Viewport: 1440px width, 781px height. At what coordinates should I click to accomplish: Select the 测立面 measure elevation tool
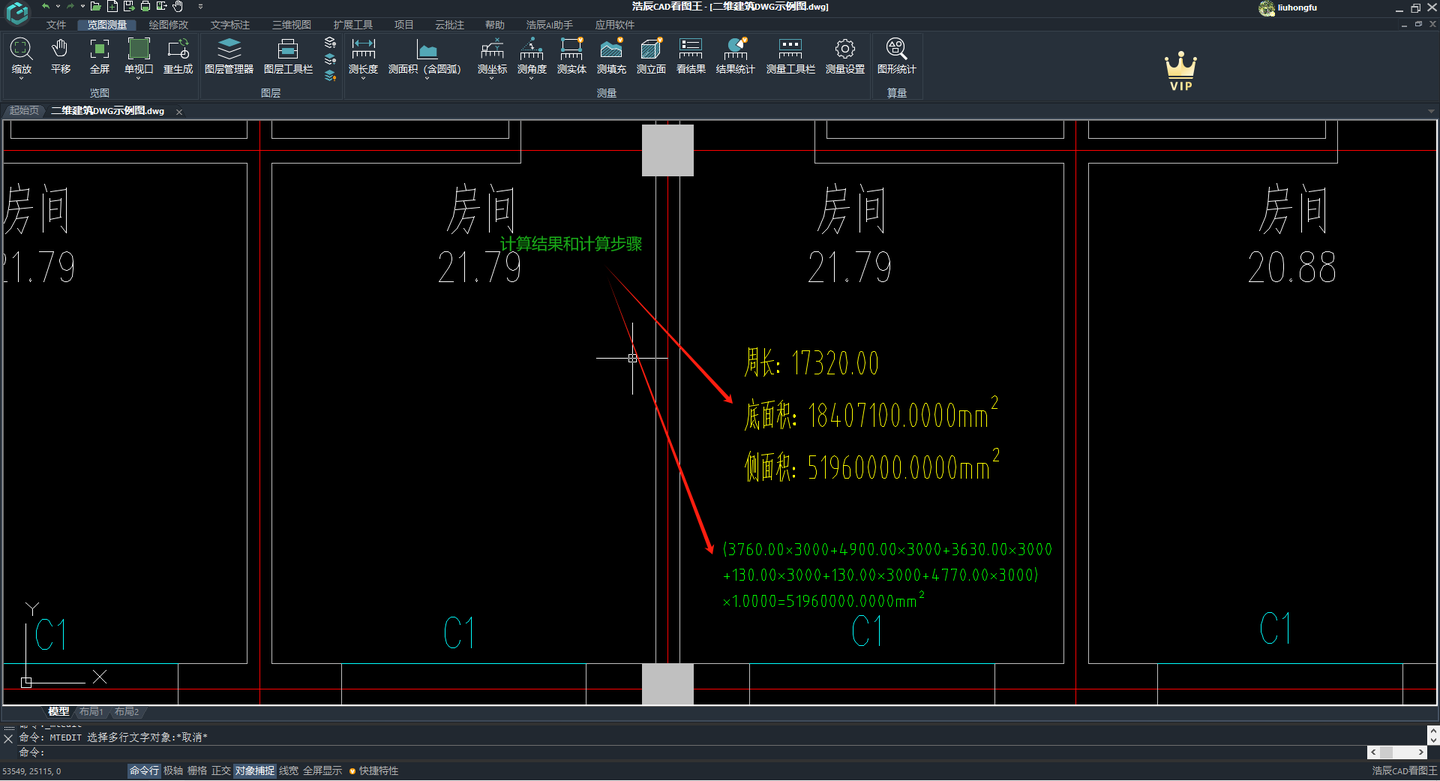click(x=651, y=55)
